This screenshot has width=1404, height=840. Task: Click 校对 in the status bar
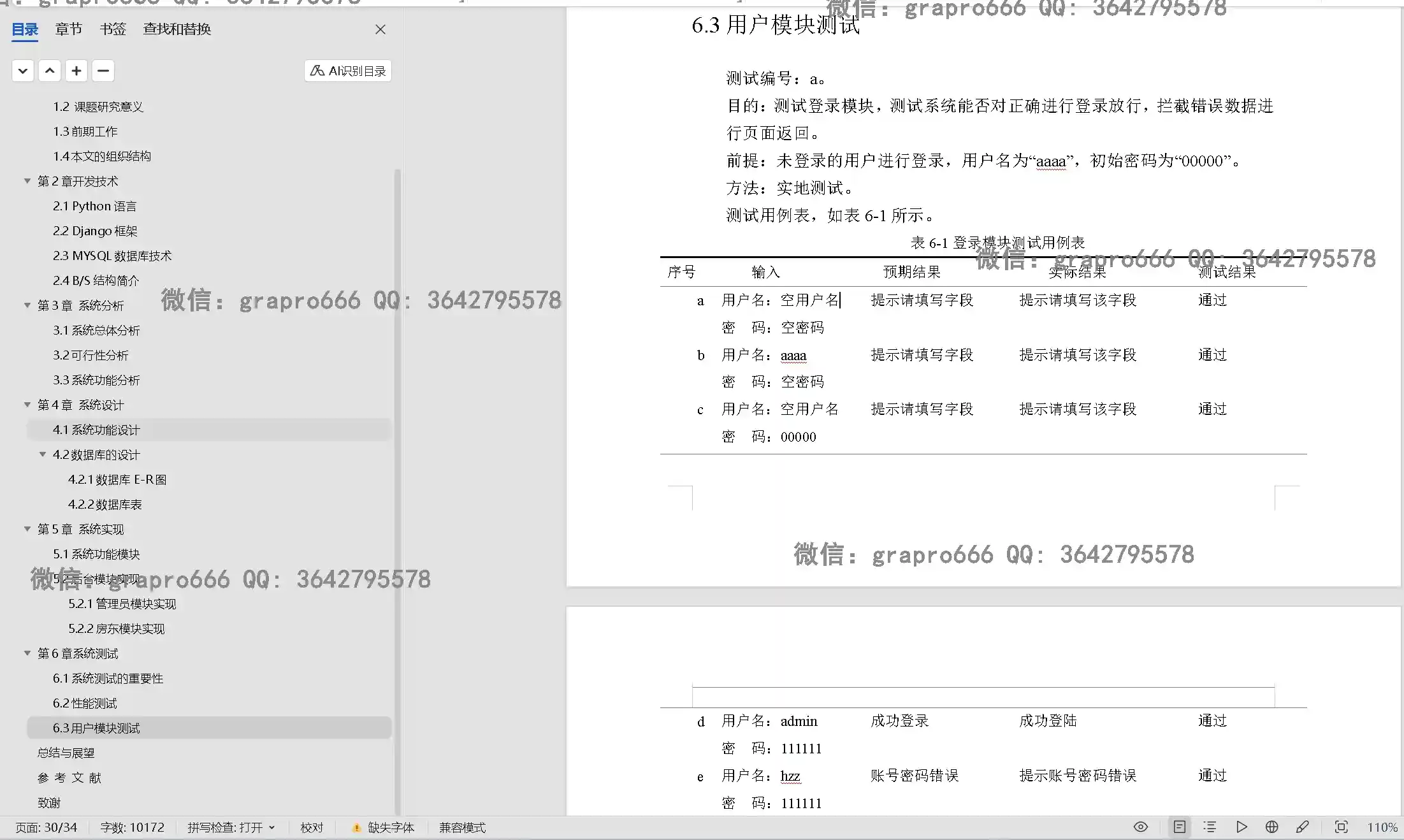(x=312, y=827)
